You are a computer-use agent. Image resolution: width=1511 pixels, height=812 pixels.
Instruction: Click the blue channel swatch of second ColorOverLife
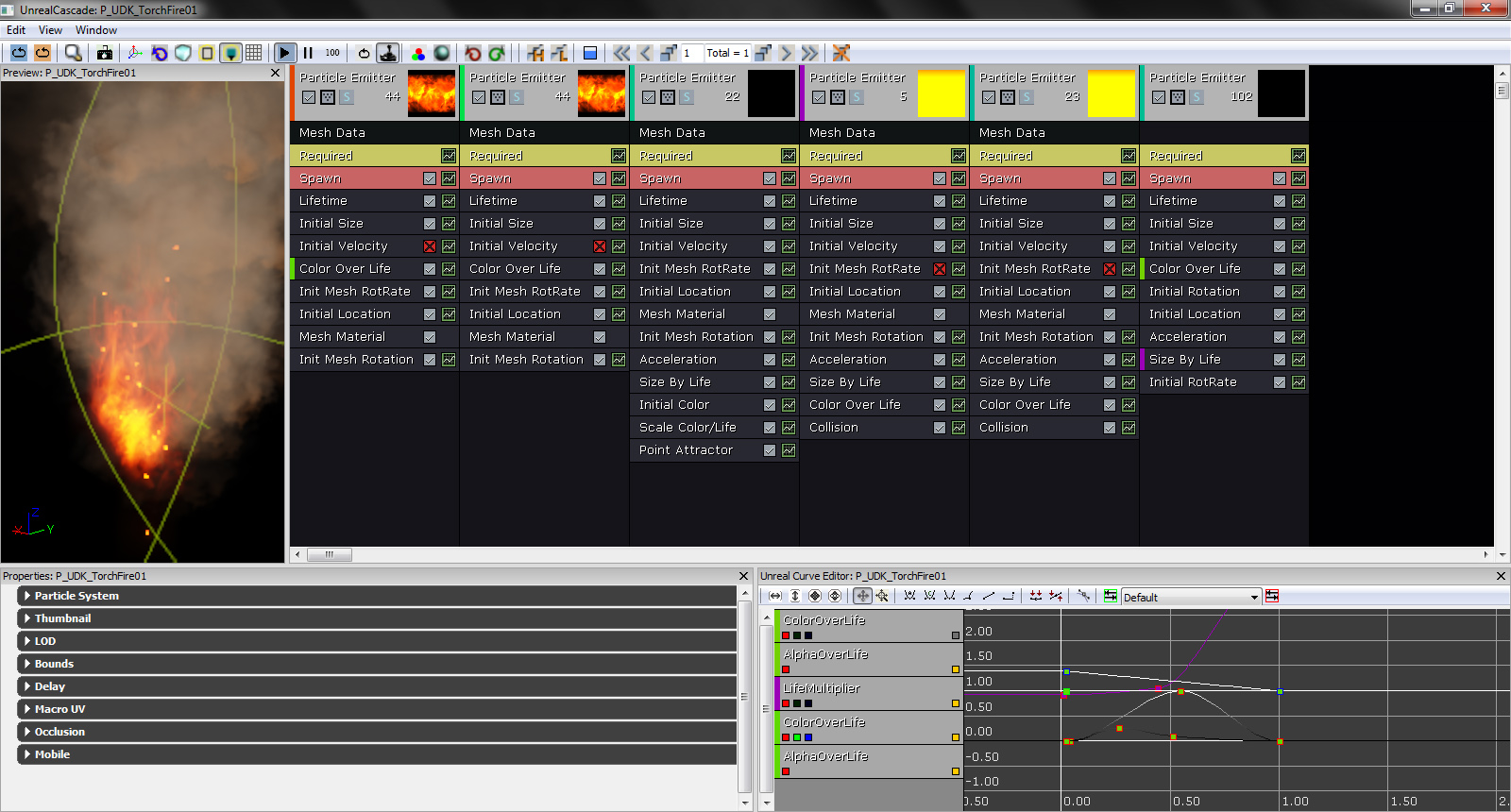(808, 737)
